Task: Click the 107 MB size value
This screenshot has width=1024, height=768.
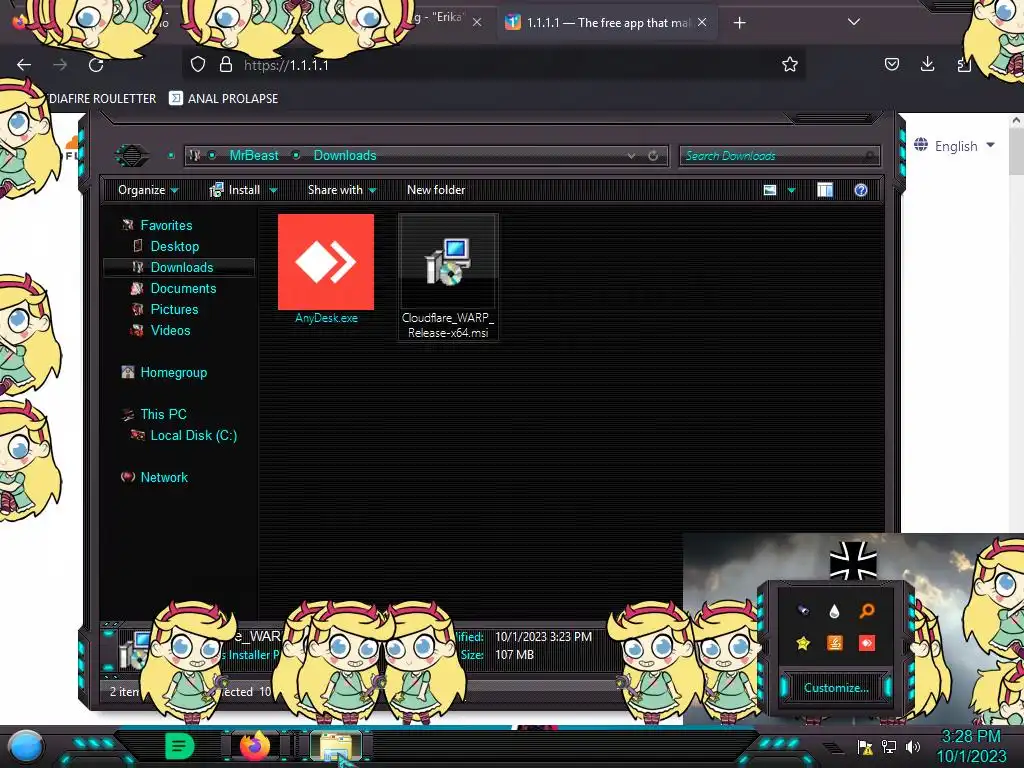Action: pos(514,654)
